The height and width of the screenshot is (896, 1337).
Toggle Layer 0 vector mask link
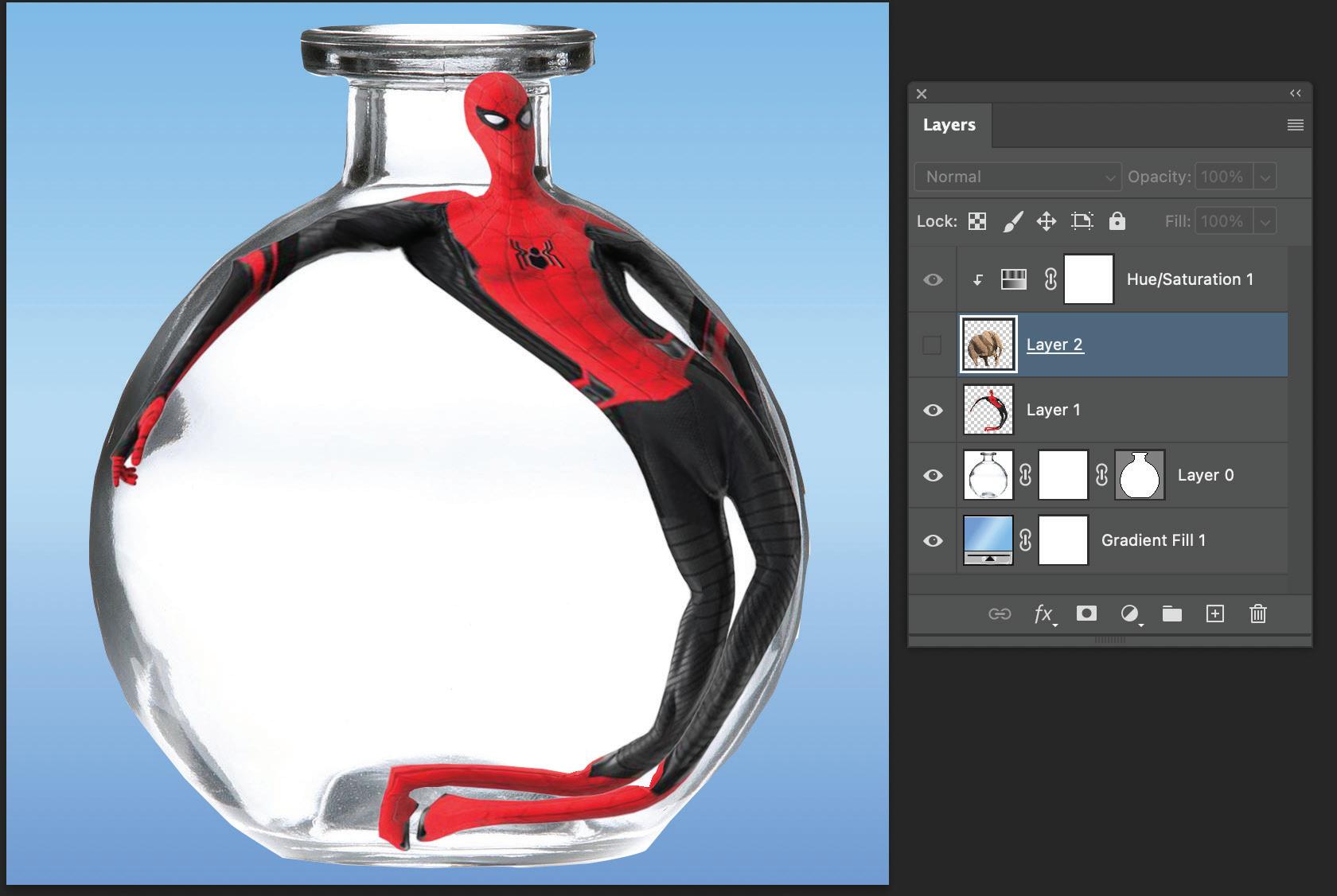click(1101, 475)
